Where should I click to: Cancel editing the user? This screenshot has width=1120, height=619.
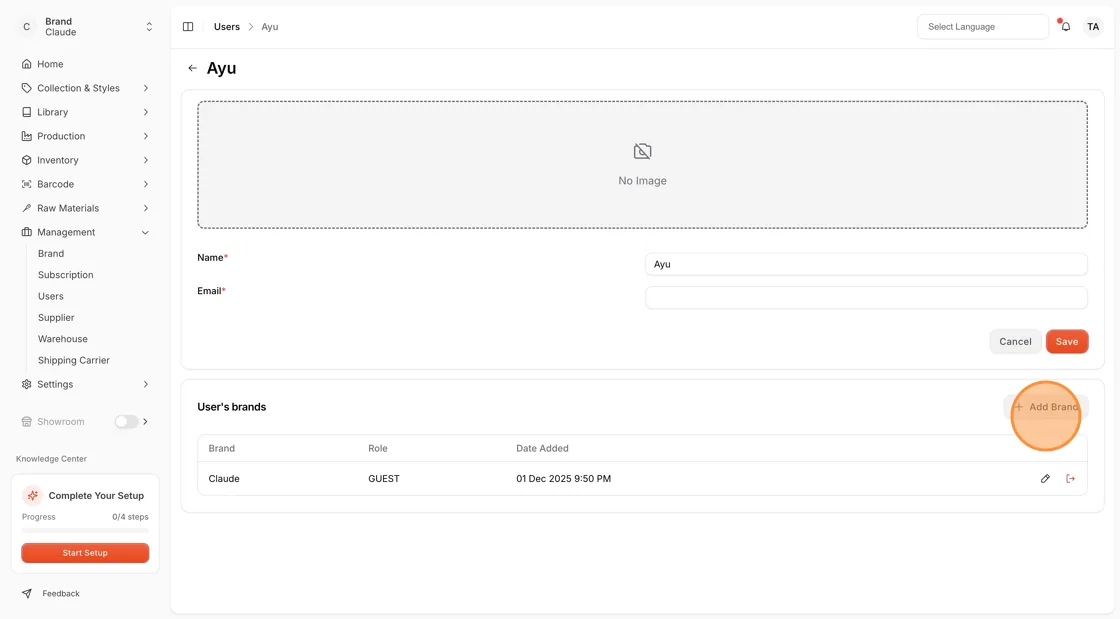click(x=1015, y=342)
